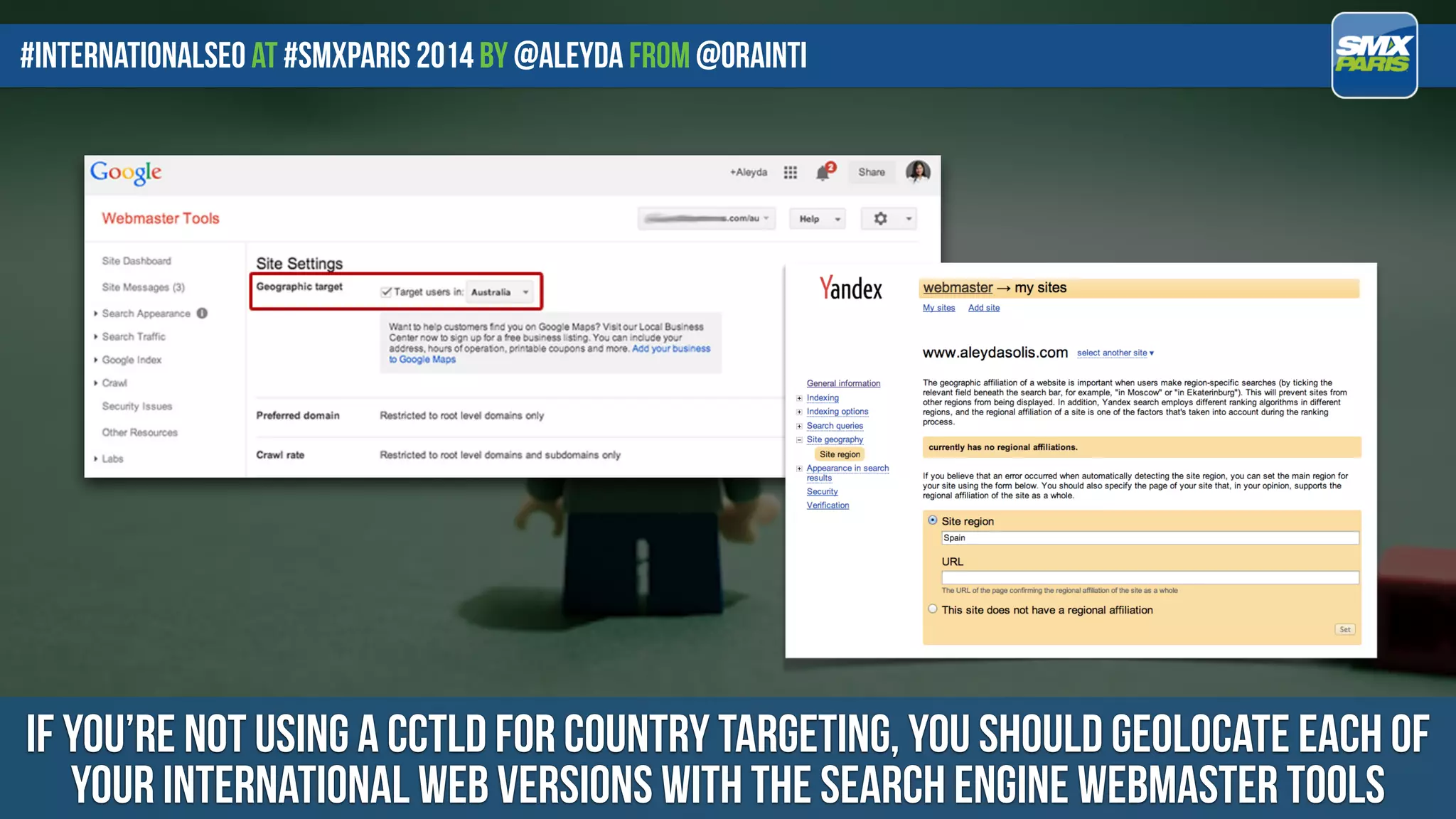Click the empty URL input field
The width and height of the screenshot is (1456, 819).
(x=1150, y=578)
